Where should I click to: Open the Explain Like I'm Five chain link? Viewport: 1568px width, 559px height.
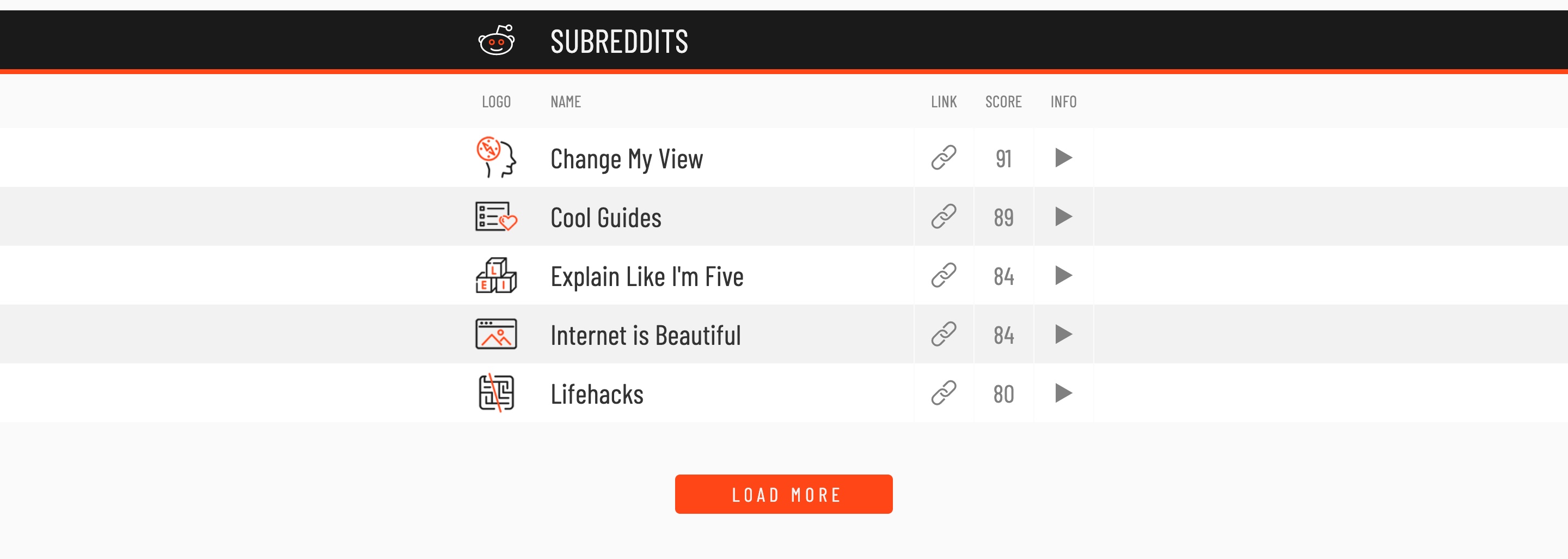[944, 276]
